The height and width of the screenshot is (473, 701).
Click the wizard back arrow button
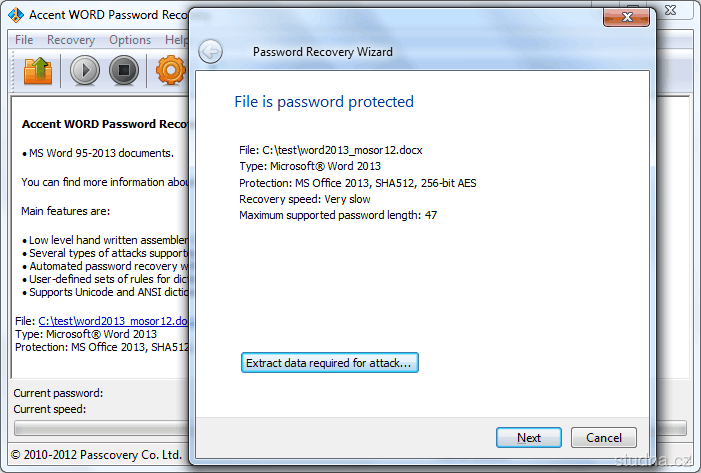click(210, 52)
